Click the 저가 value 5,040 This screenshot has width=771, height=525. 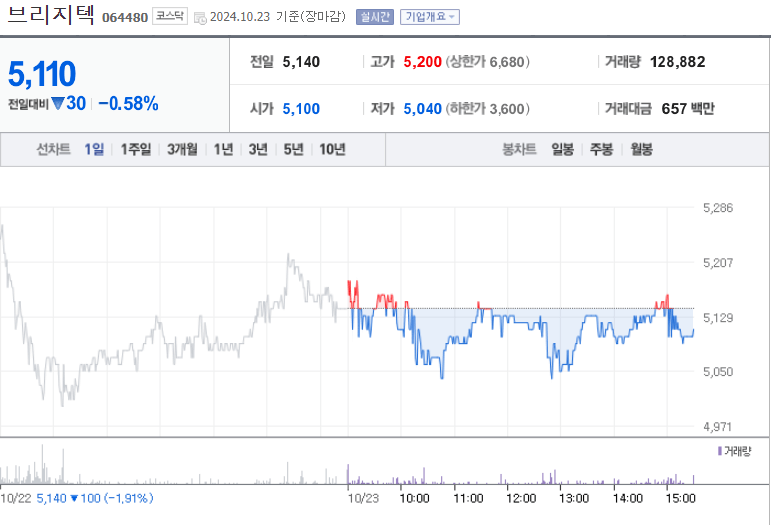(x=422, y=109)
